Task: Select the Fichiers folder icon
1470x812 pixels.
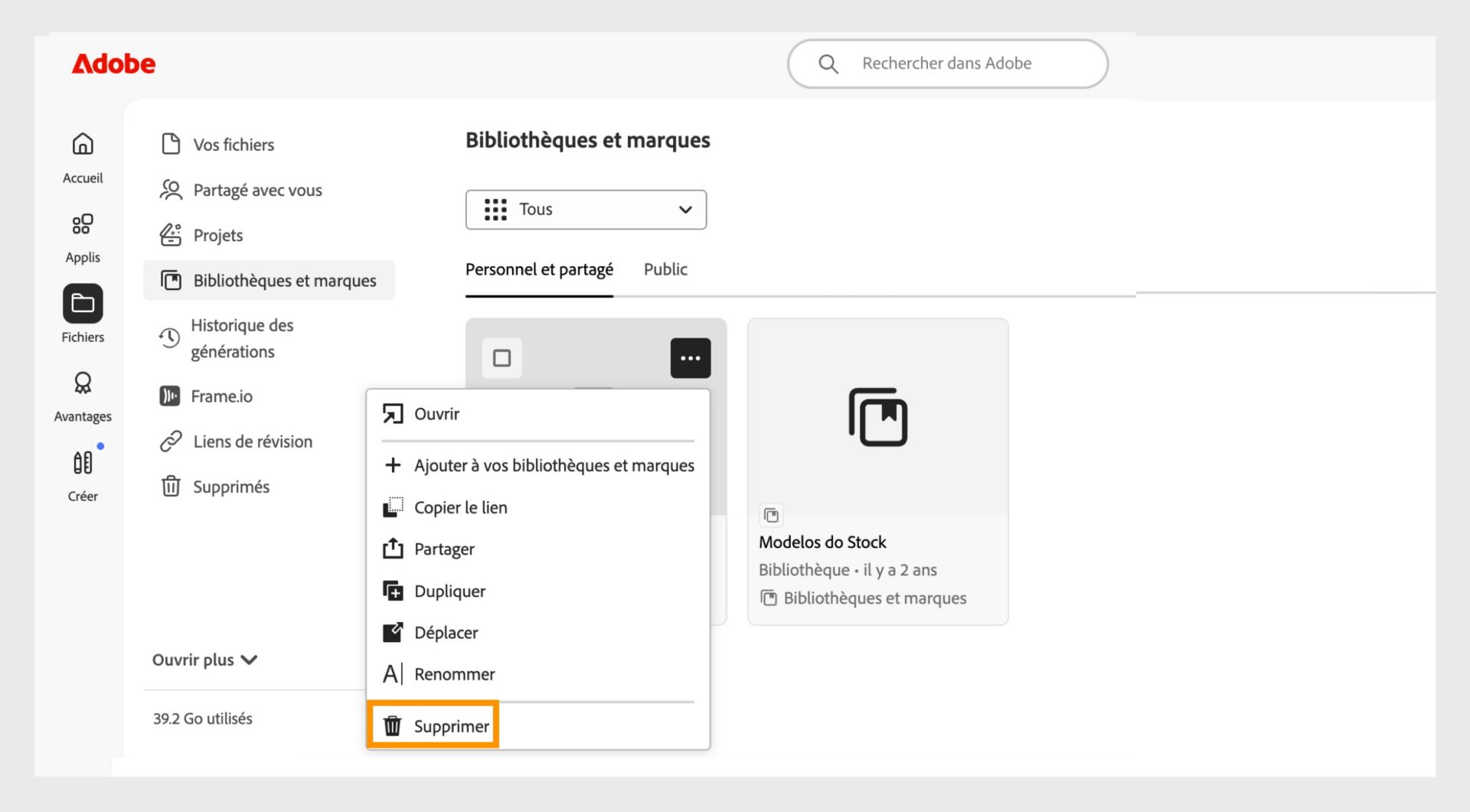Action: click(83, 304)
